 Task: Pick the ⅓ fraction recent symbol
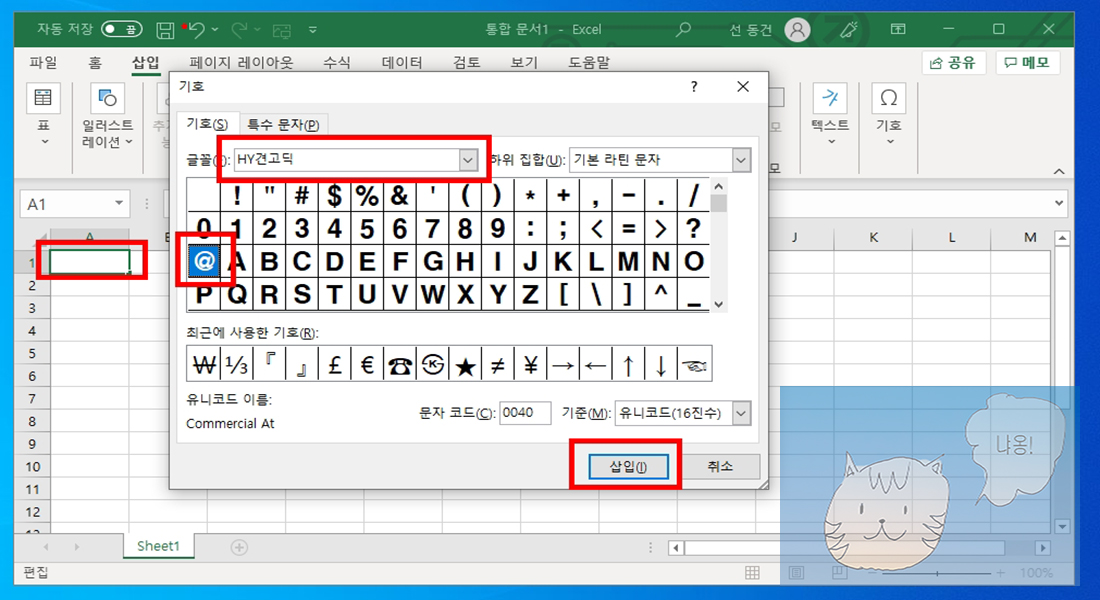click(236, 364)
